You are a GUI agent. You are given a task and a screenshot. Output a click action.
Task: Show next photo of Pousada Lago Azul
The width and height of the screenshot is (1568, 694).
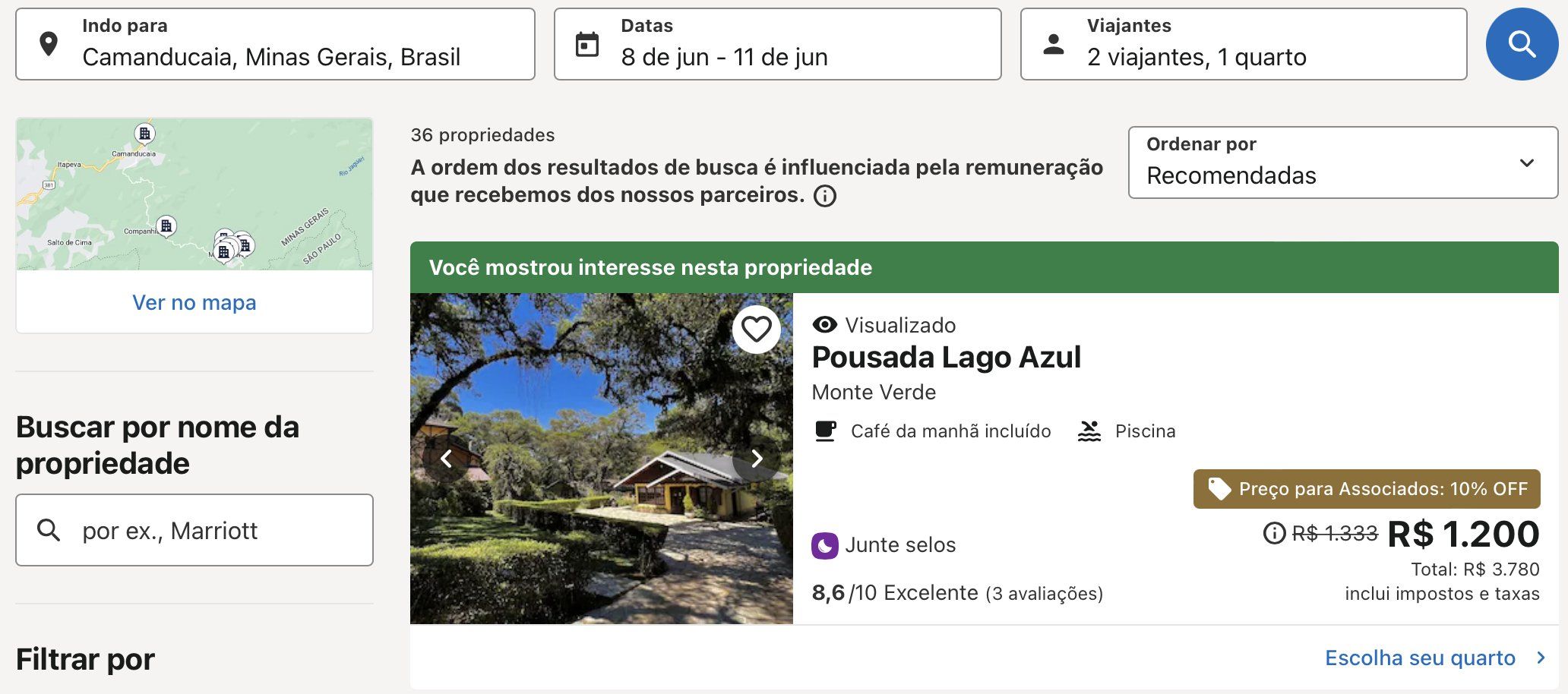pos(757,459)
